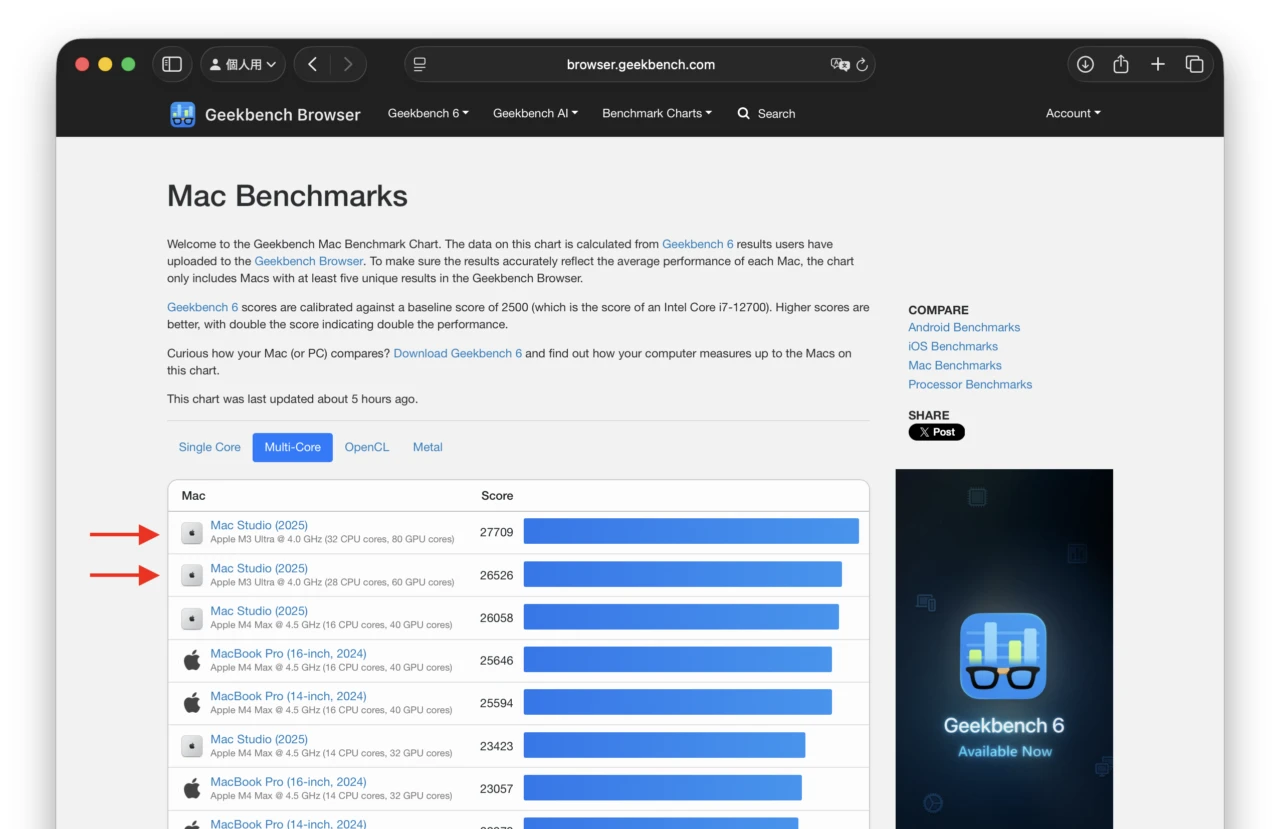The width and height of the screenshot is (1280, 829).
Task: Open the Download Geekbench 6 link
Action: coord(457,353)
